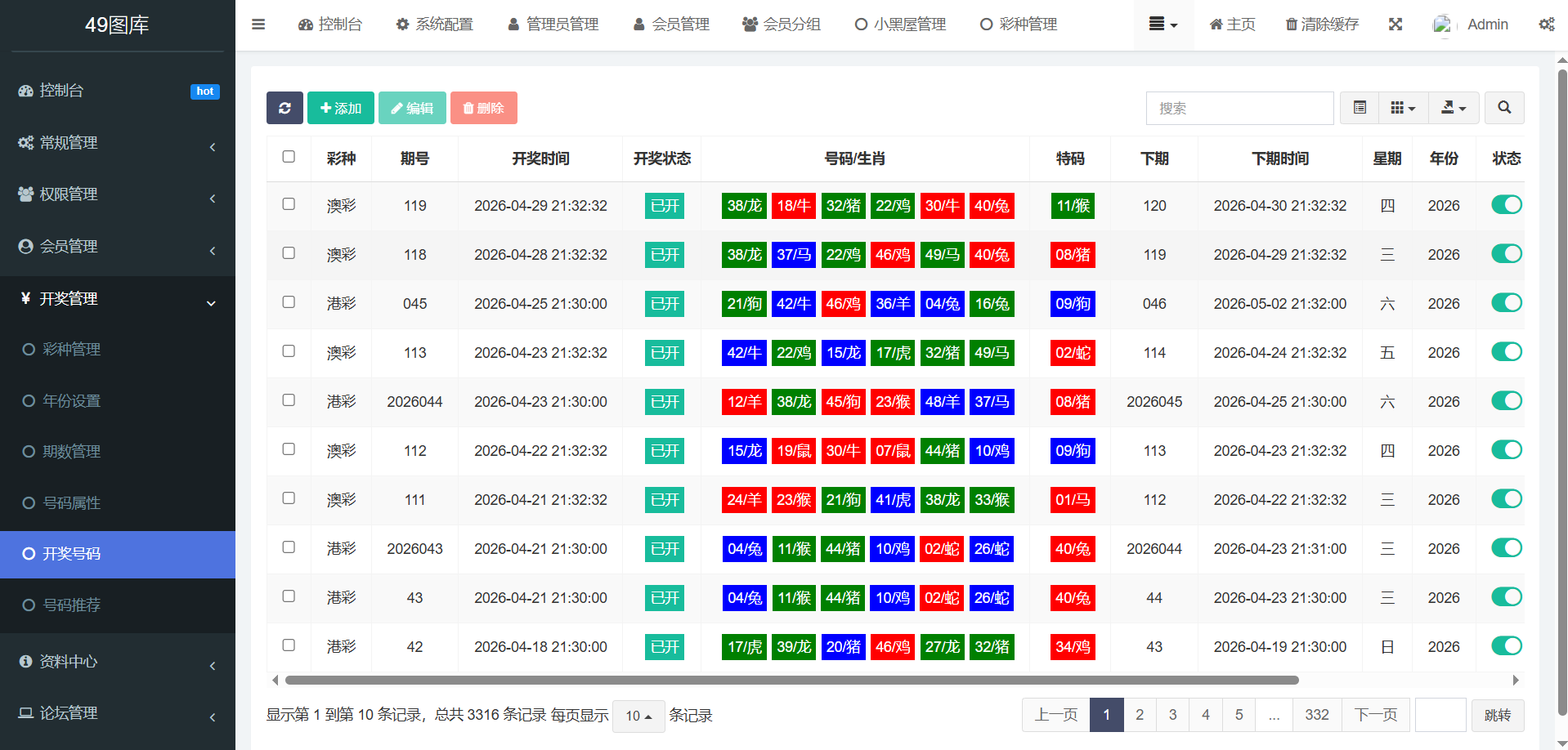
Task: Select 期数管理 in the sidebar
Action: (x=72, y=451)
